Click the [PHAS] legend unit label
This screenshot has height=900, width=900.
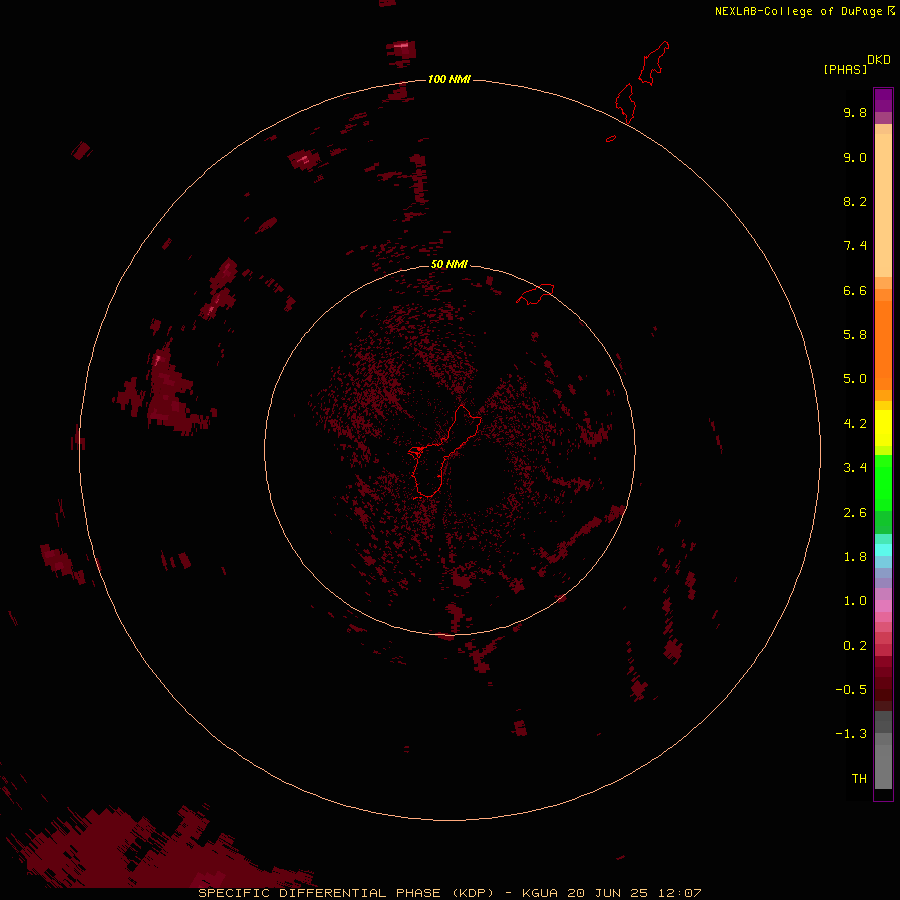tap(845, 69)
